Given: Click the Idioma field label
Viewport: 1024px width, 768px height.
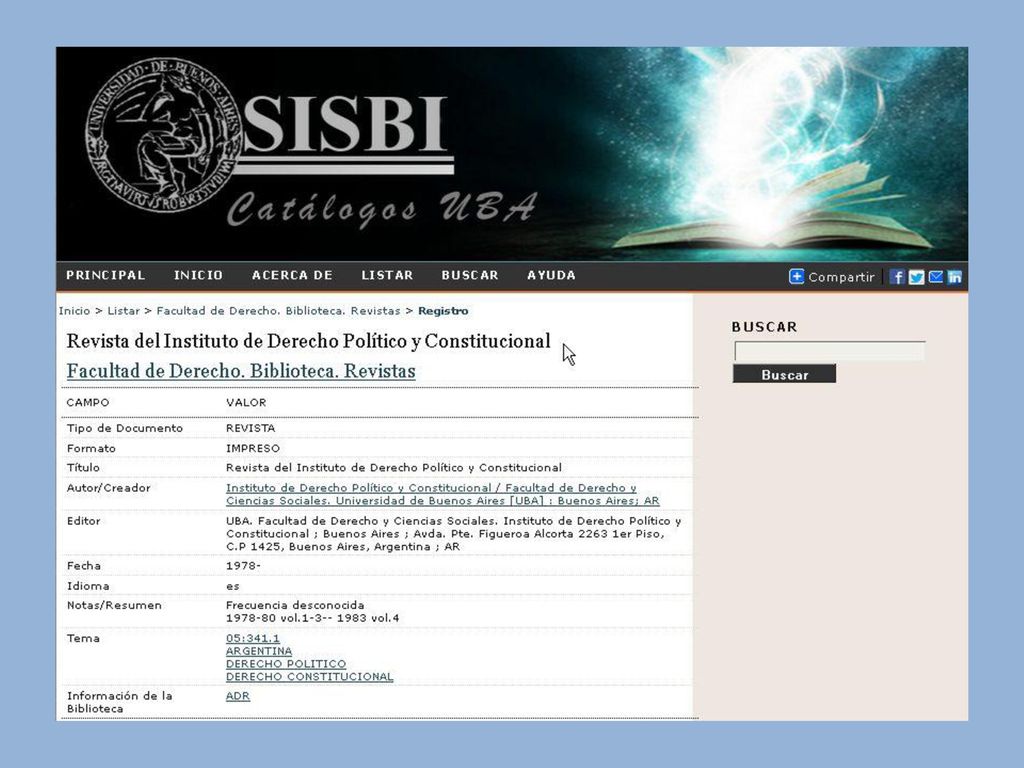Looking at the screenshot, I should [88, 586].
